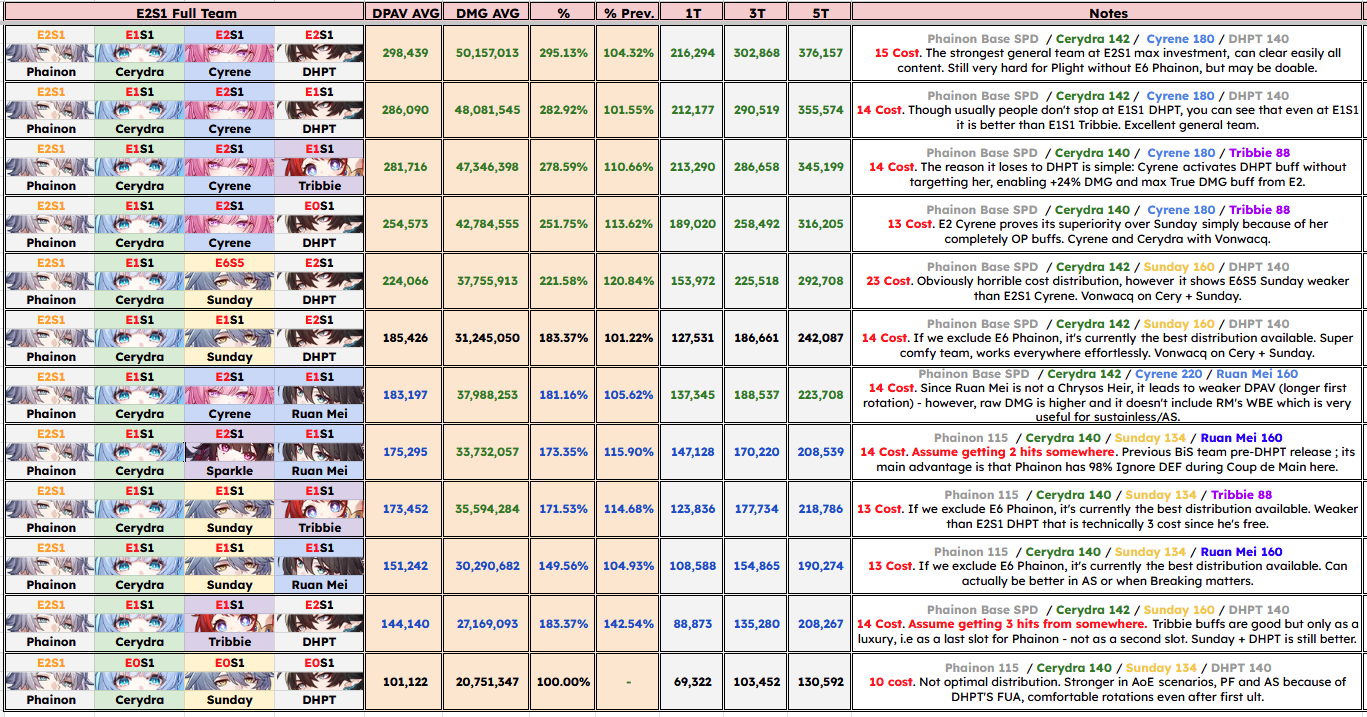The height and width of the screenshot is (717, 1367).
Task: Click the 295.13% cell
Action: (x=563, y=53)
